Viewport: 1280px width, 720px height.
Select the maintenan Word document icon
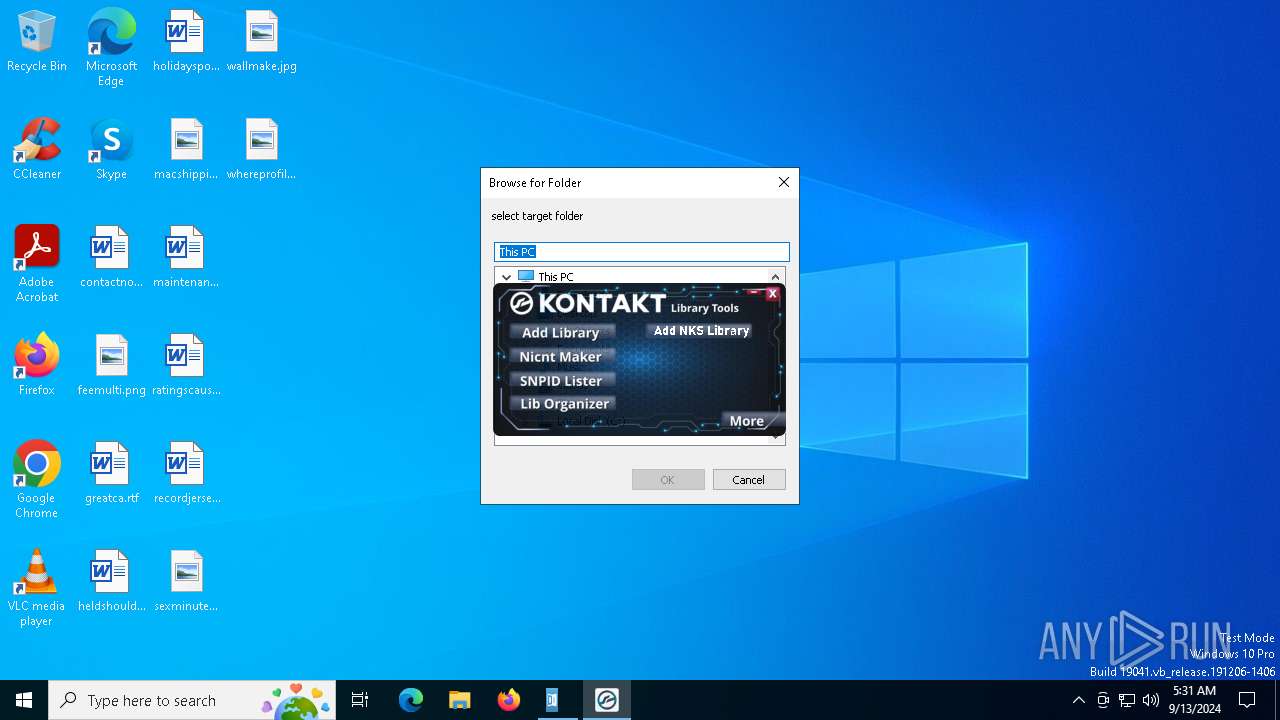[x=185, y=257]
